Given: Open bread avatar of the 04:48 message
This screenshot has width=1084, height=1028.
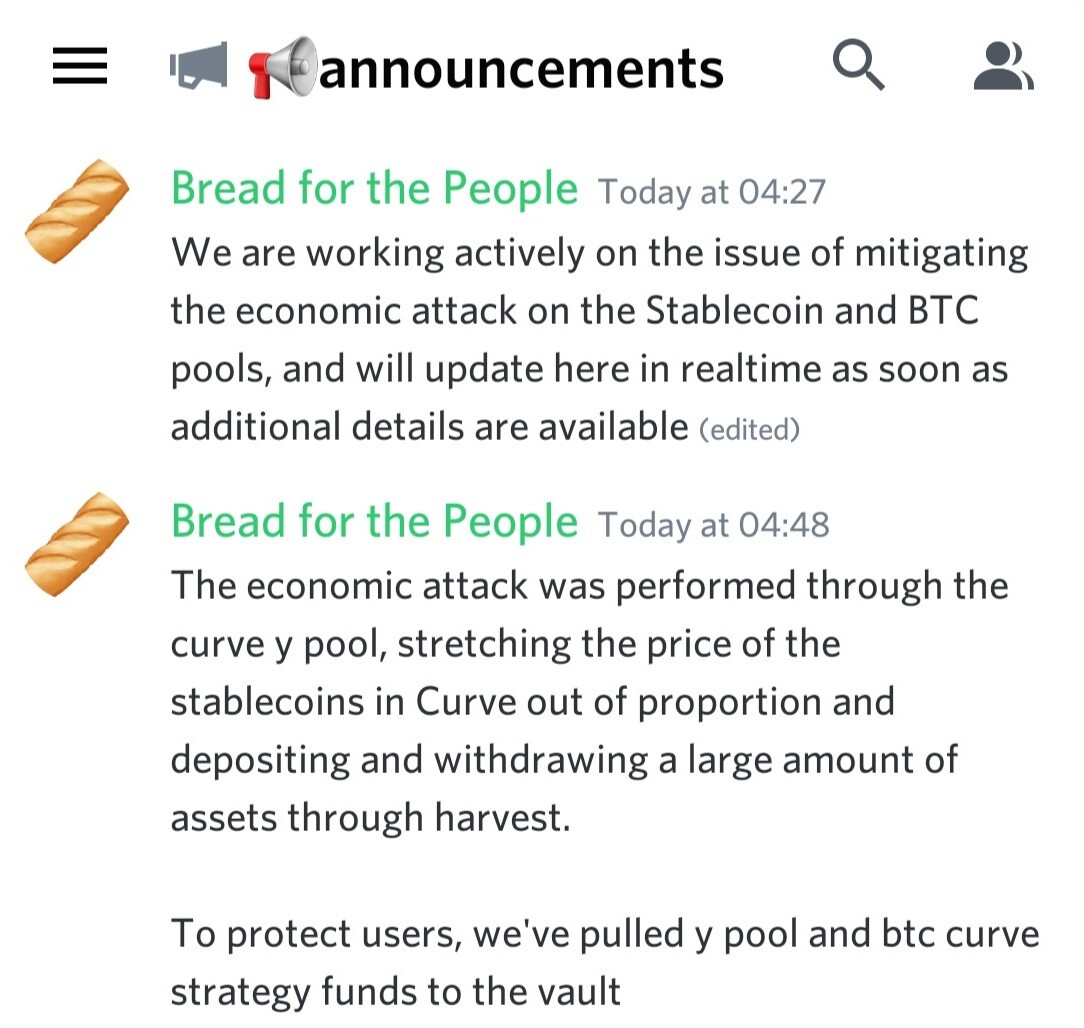Looking at the screenshot, I should (x=77, y=544).
